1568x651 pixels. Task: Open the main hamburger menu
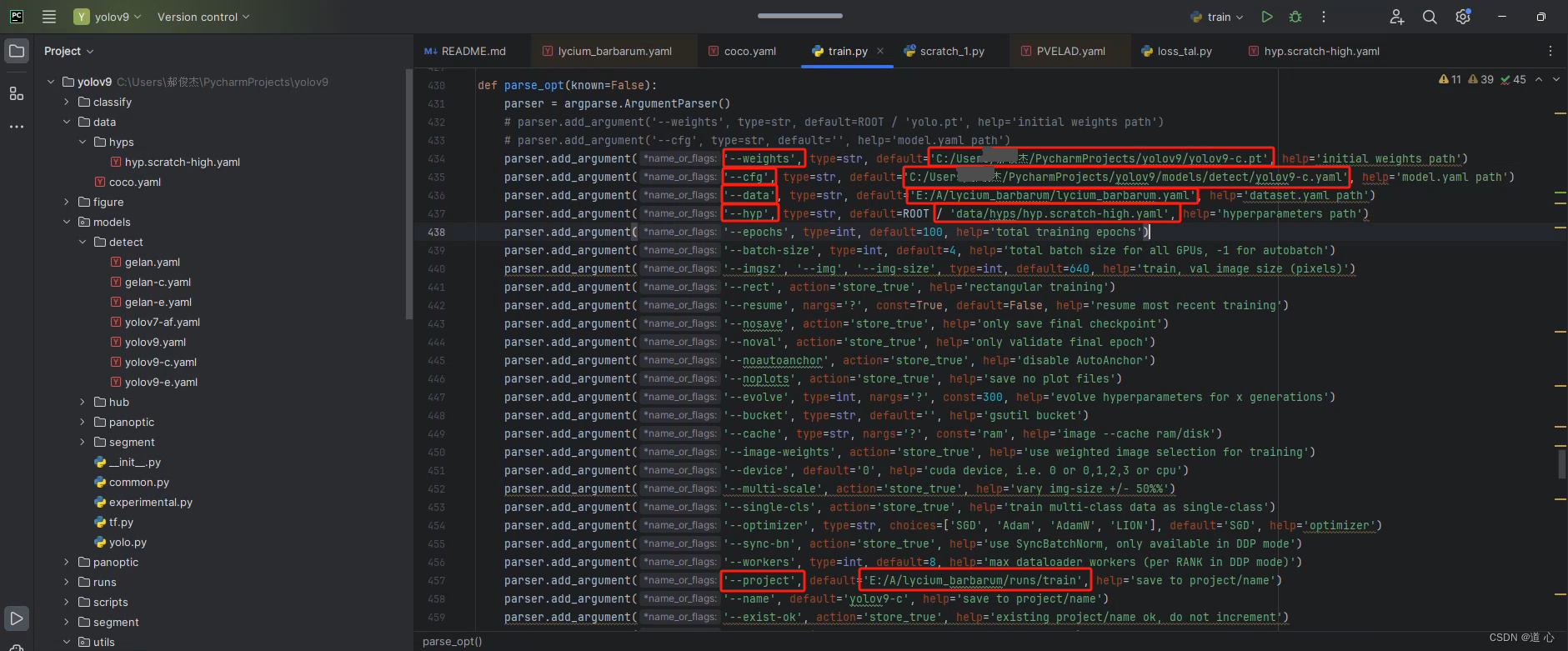point(49,17)
